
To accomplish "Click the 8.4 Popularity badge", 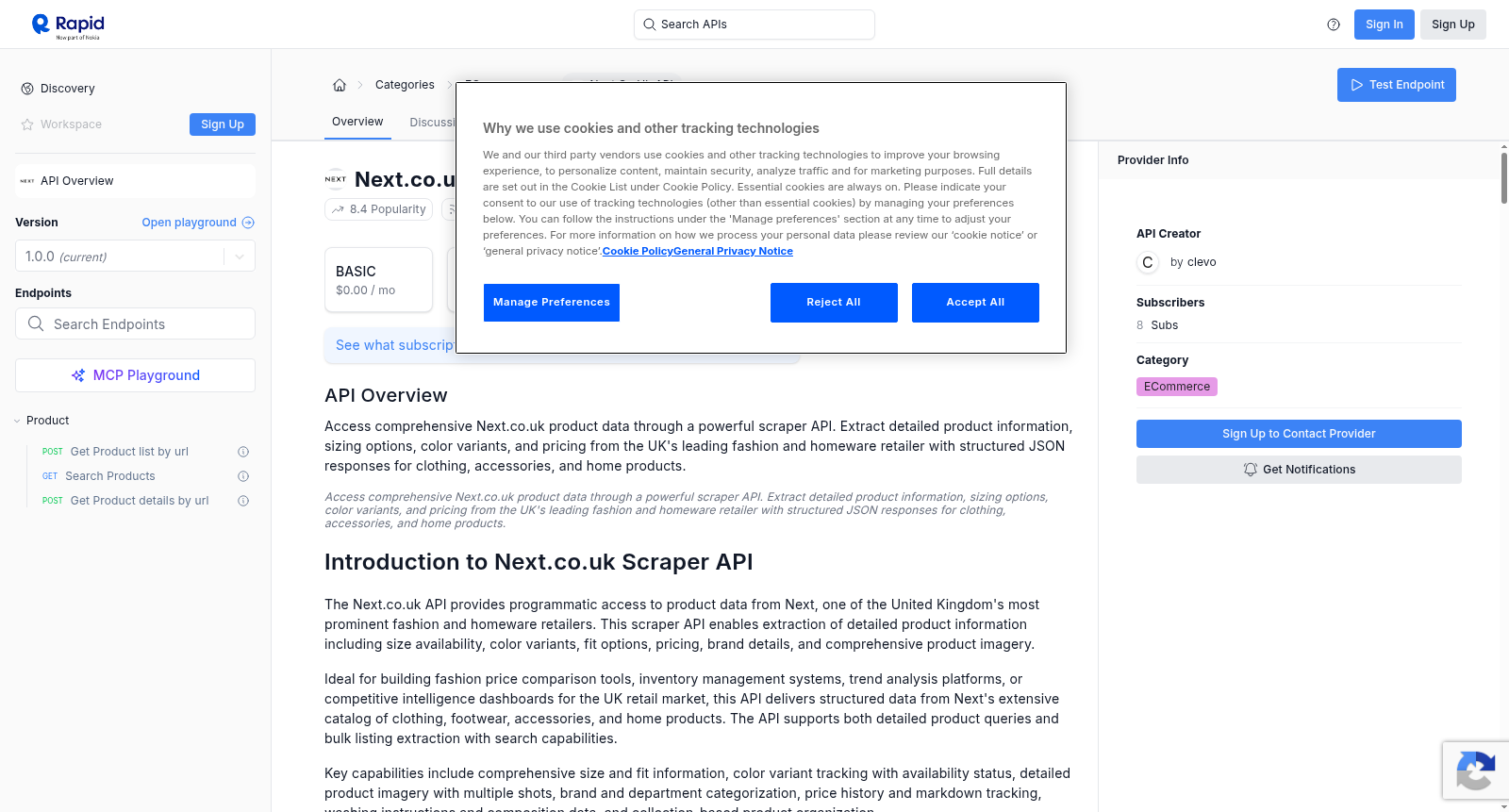I will click(x=378, y=209).
